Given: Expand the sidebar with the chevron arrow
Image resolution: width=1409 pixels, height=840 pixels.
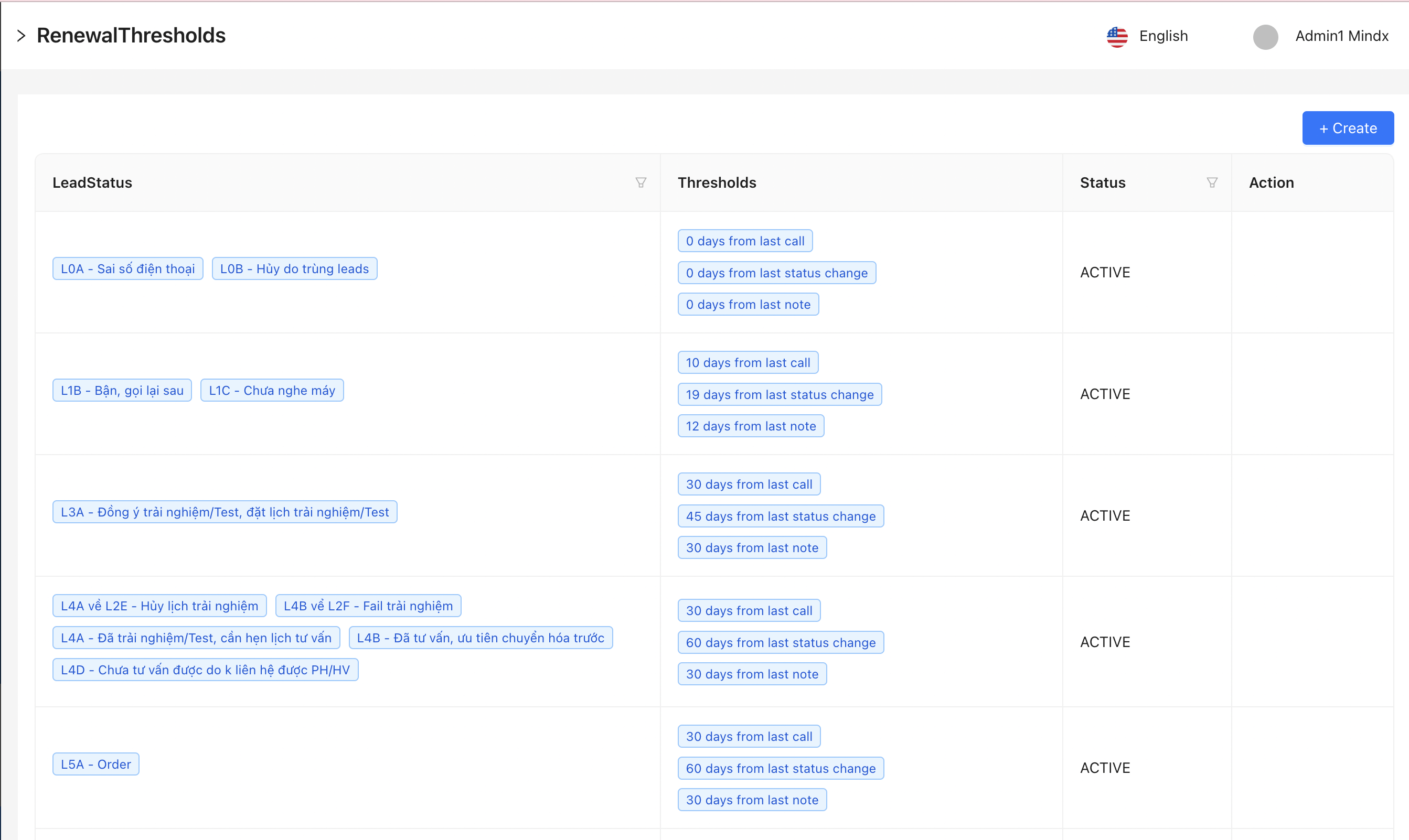Looking at the screenshot, I should coord(22,36).
